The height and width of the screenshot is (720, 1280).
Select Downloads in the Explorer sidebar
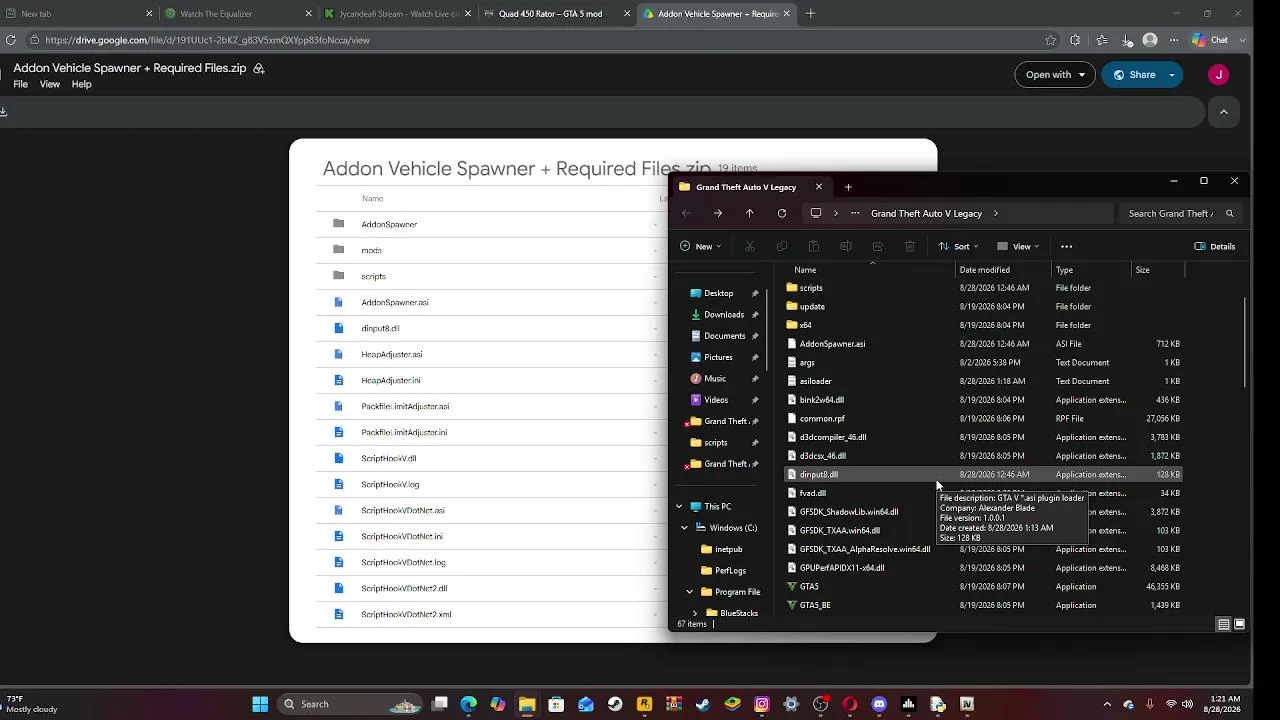point(722,315)
